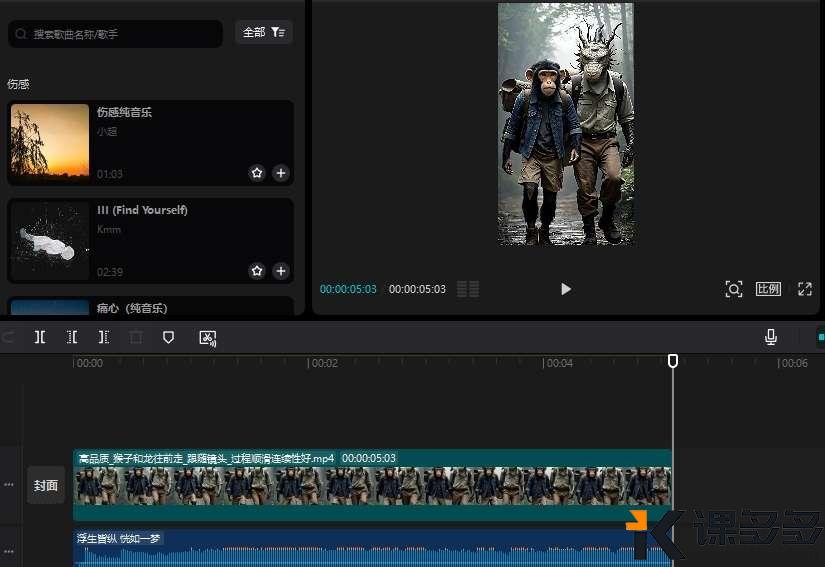Toggle the preview grid lines icon
Image resolution: width=825 pixels, height=567 pixels.
468,289
